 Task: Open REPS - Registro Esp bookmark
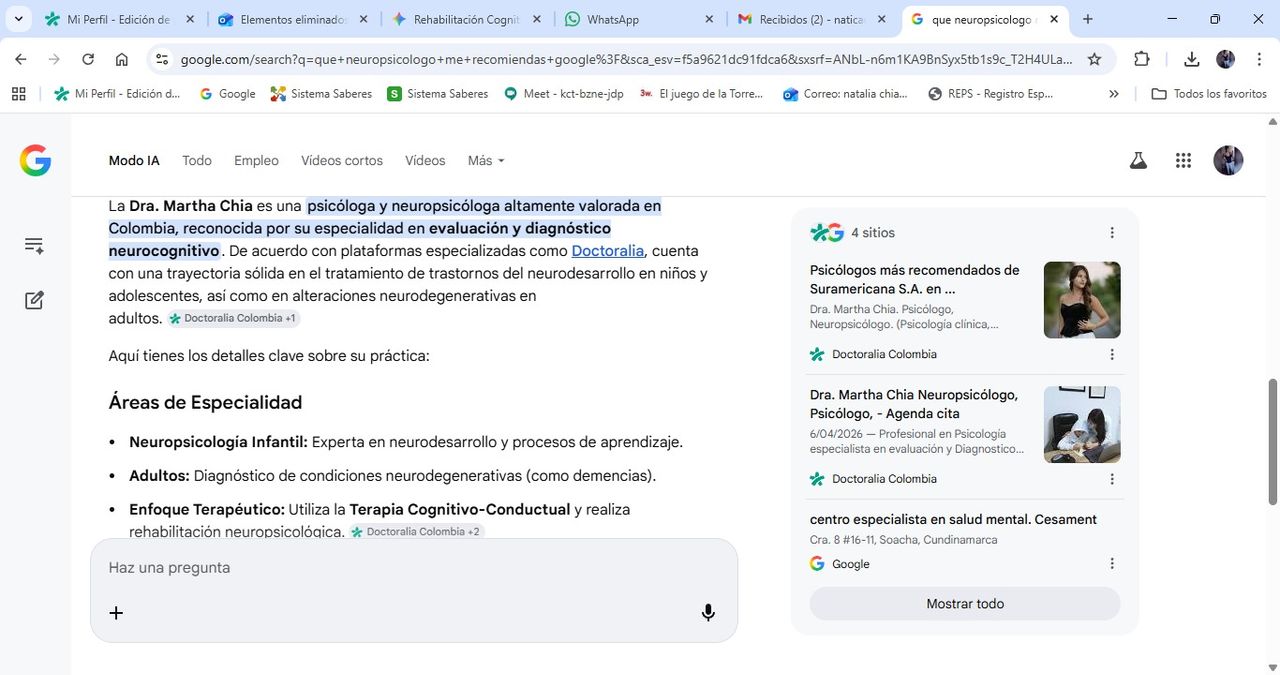click(x=991, y=94)
